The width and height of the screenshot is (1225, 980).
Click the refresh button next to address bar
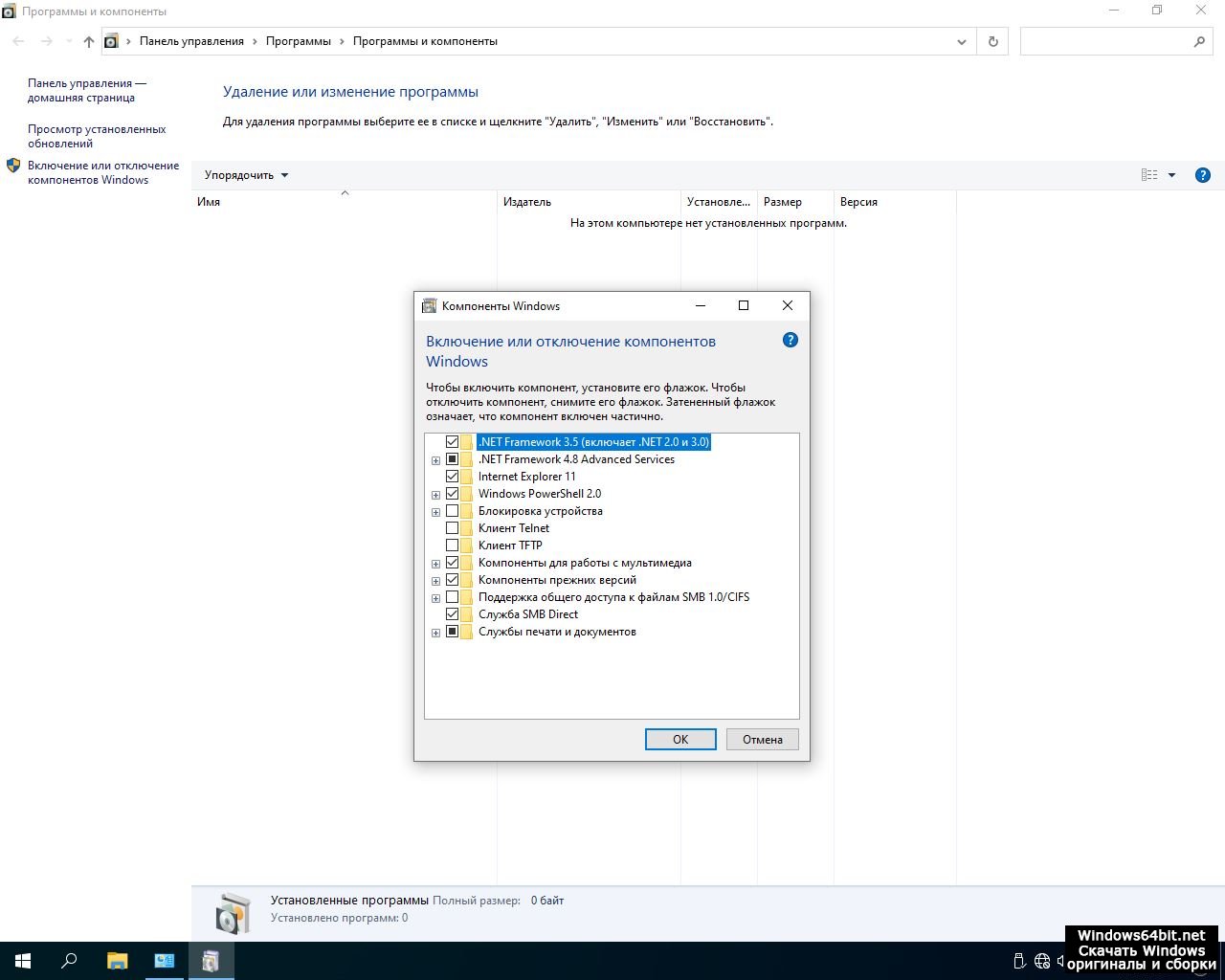992,41
